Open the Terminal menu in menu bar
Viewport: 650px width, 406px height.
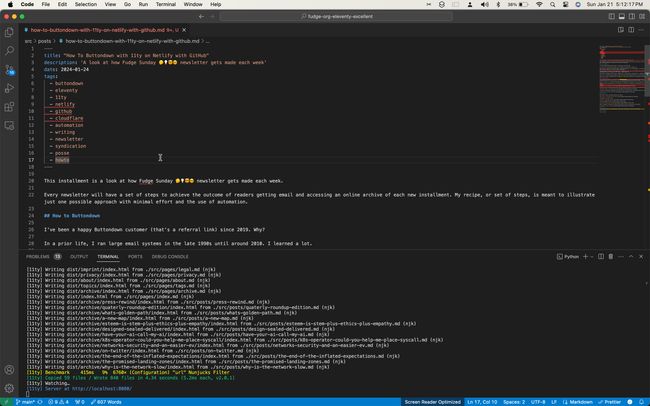(165, 5)
